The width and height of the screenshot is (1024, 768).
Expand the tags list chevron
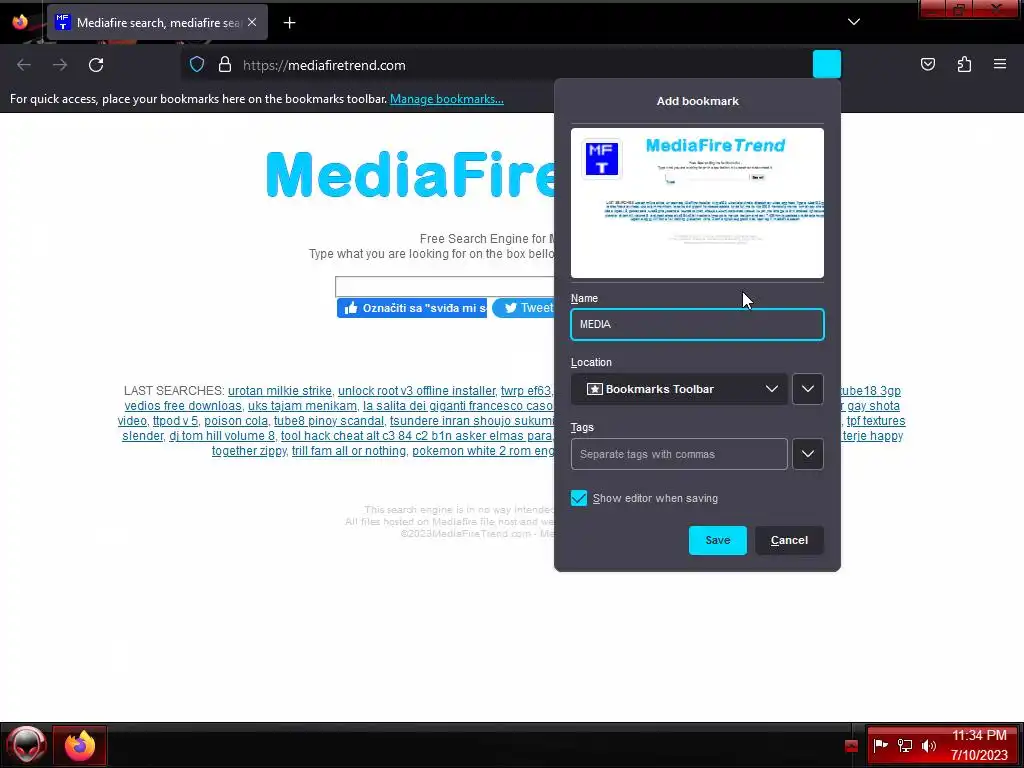coord(808,454)
